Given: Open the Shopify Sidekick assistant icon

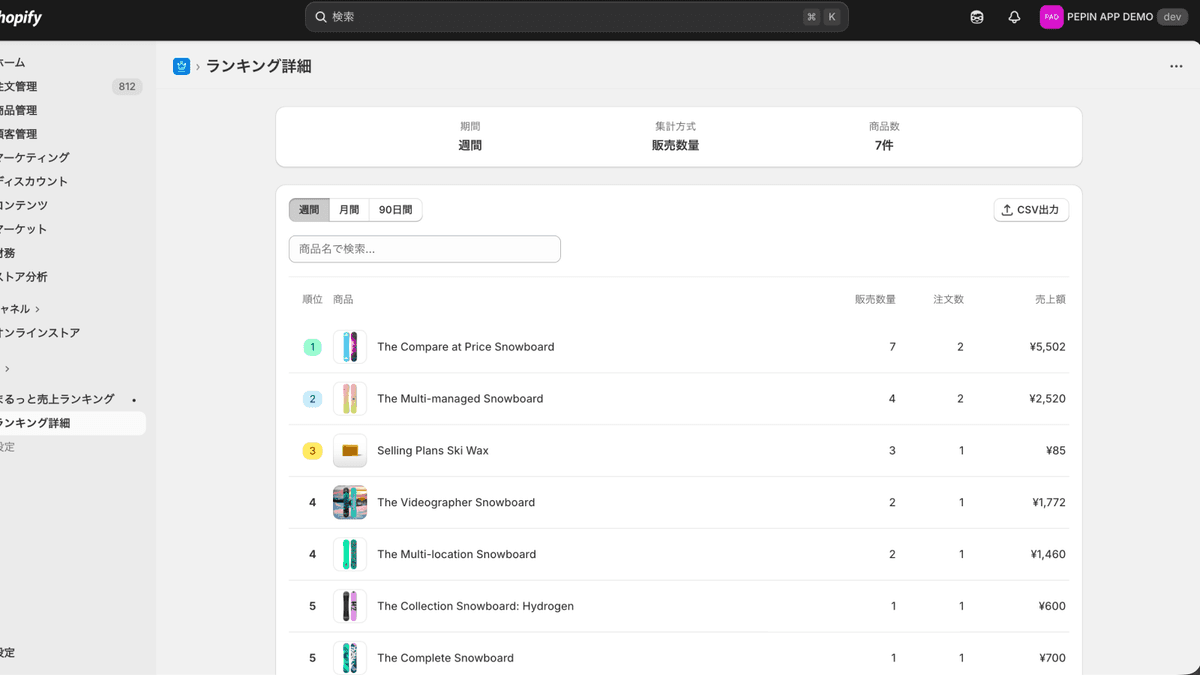Looking at the screenshot, I should [976, 17].
